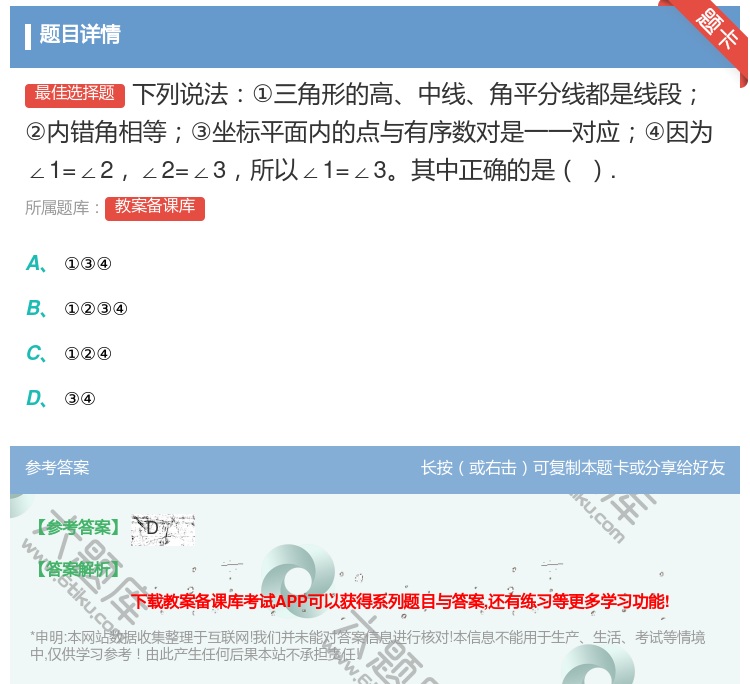This screenshot has height=684, width=750.
Task: Select answer option D ③④
Action: [x=61, y=398]
